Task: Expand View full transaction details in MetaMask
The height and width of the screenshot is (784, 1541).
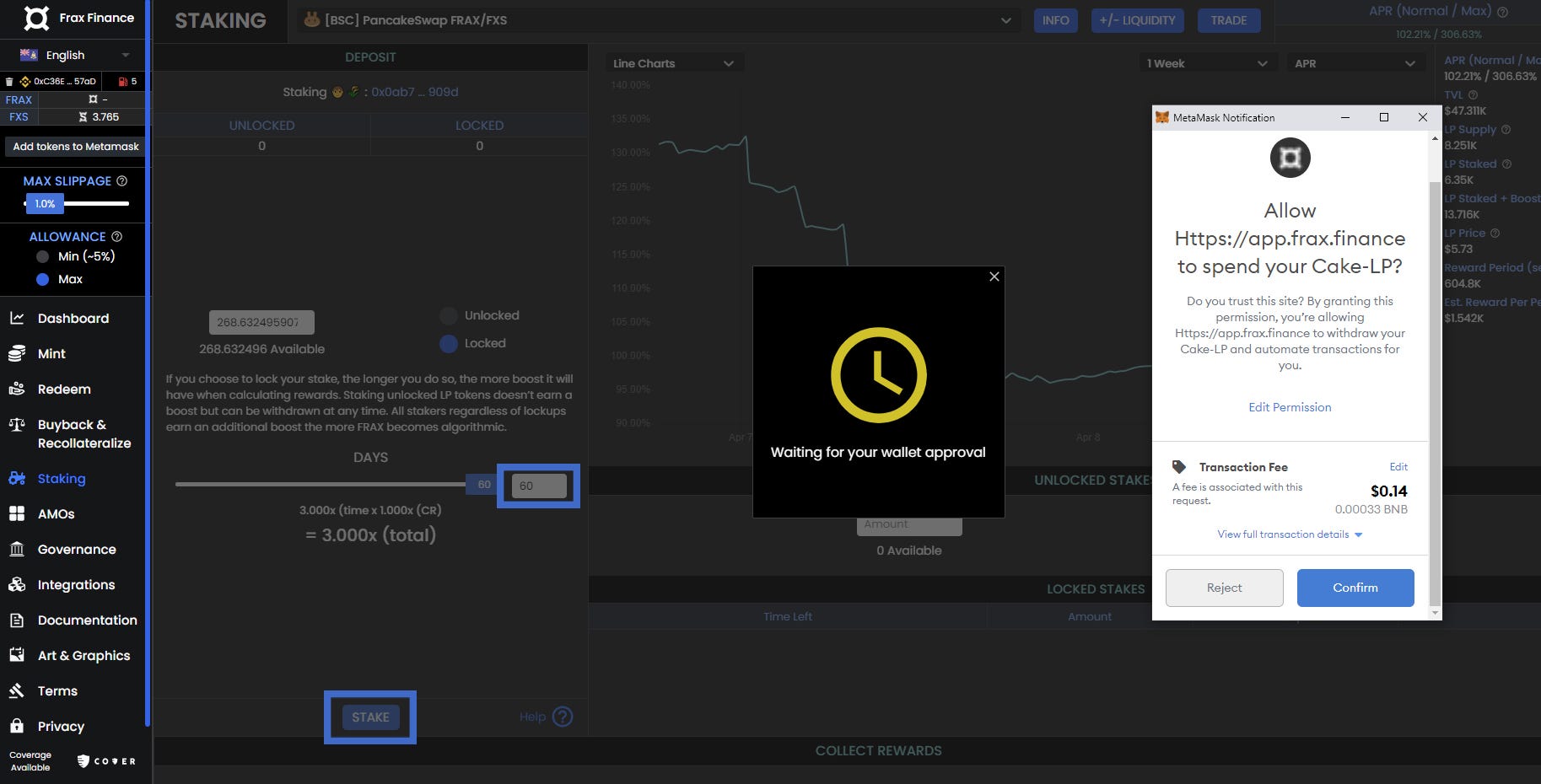Action: 1290,534
